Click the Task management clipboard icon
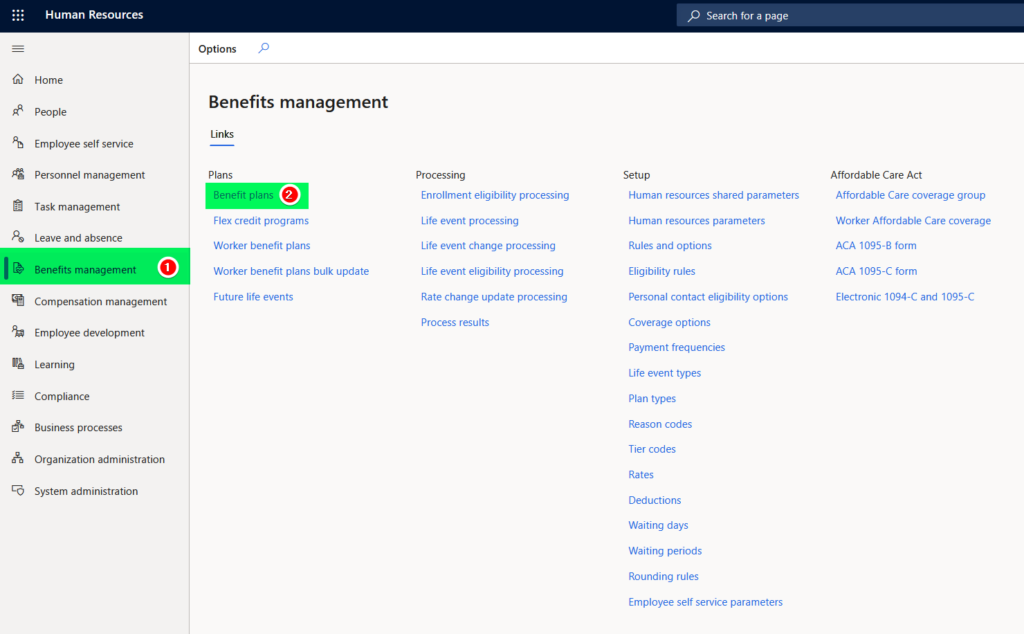This screenshot has width=1024, height=634. tap(18, 206)
